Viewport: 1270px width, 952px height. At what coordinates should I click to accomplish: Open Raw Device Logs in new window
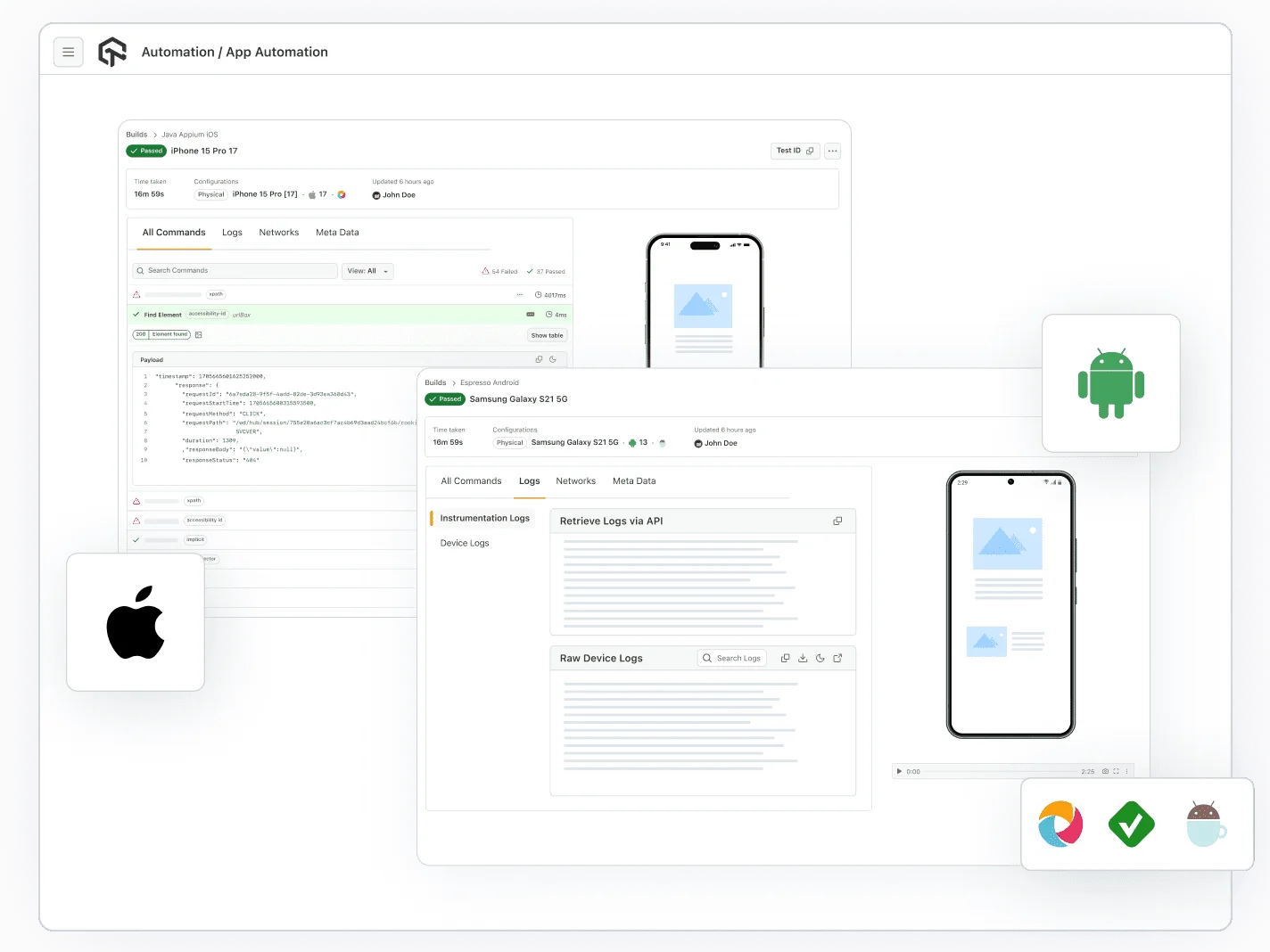point(837,659)
